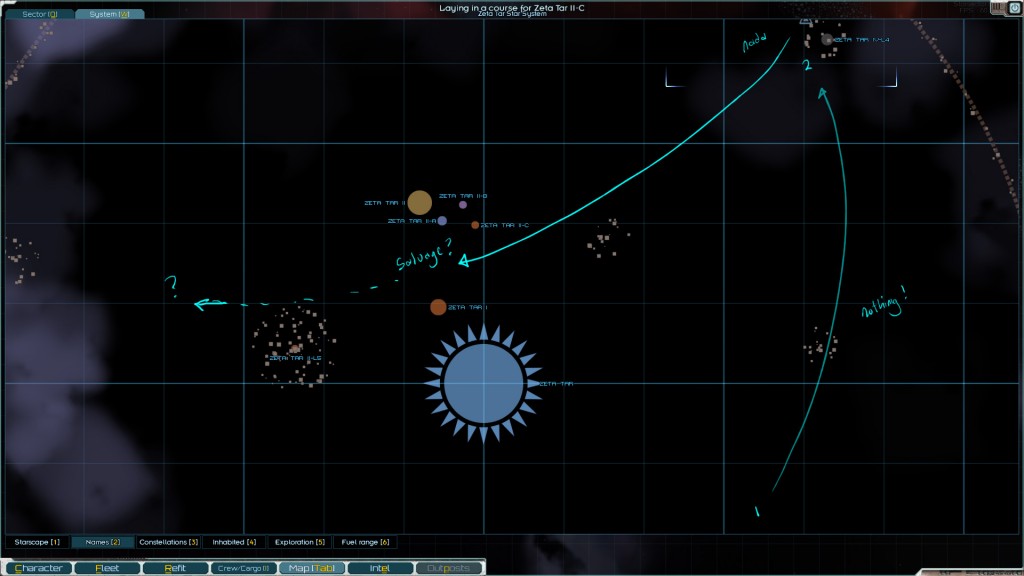
Task: Open the Character screen
Action: pyautogui.click(x=39, y=568)
